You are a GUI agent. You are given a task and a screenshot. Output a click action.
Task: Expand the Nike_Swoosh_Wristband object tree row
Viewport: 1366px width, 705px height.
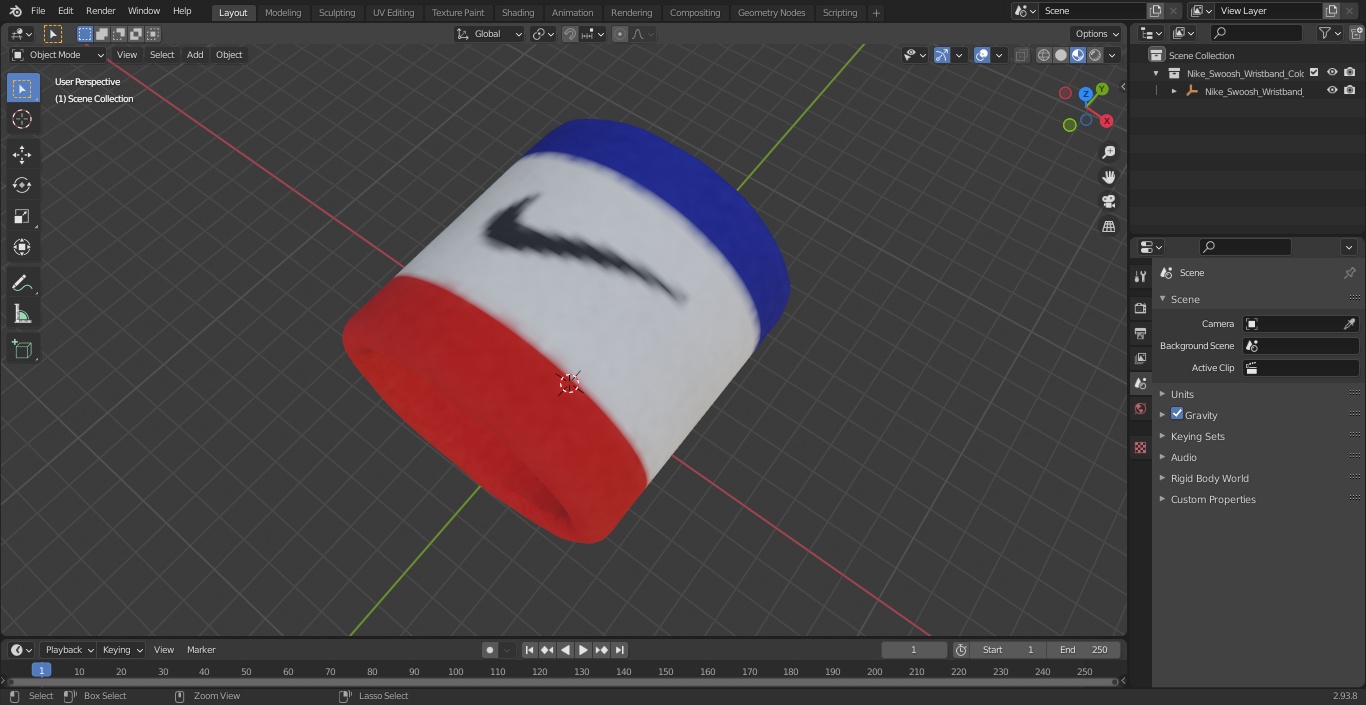click(1174, 91)
